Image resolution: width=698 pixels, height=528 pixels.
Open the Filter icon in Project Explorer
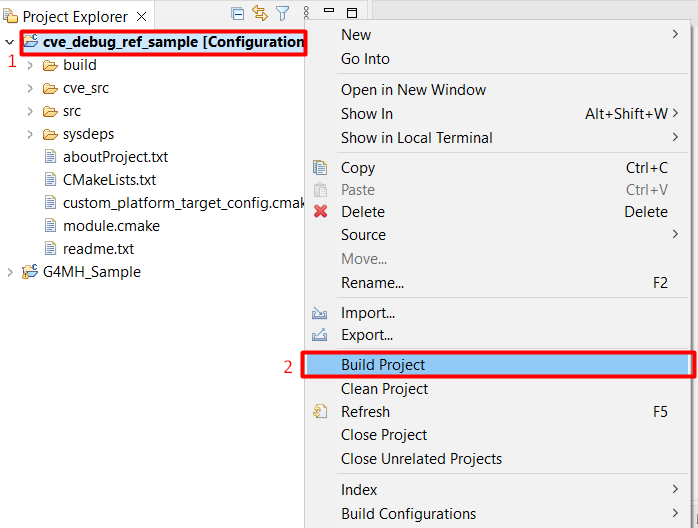click(282, 14)
